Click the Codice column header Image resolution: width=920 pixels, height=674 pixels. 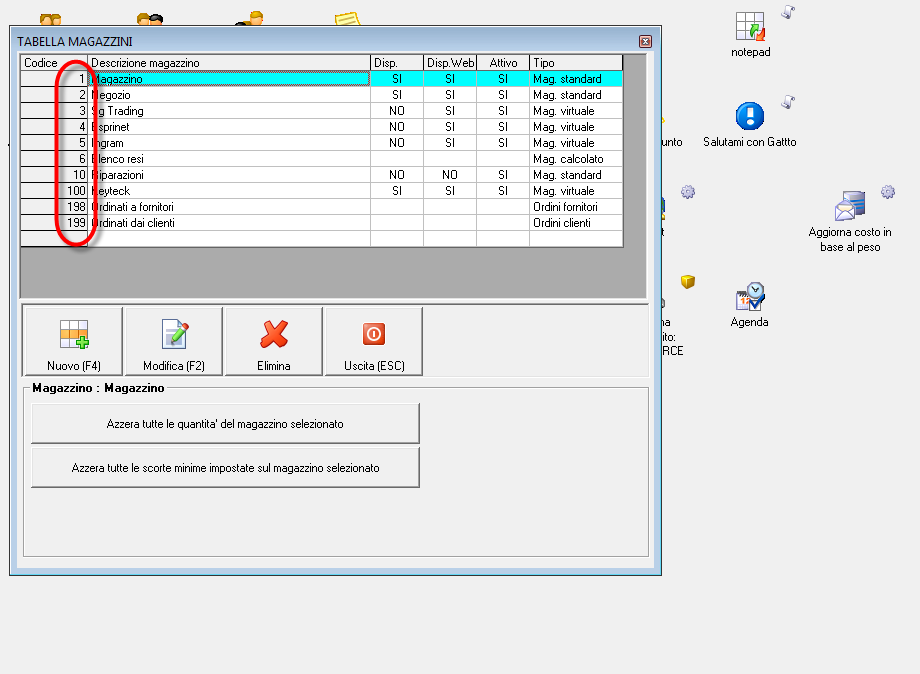coord(54,63)
